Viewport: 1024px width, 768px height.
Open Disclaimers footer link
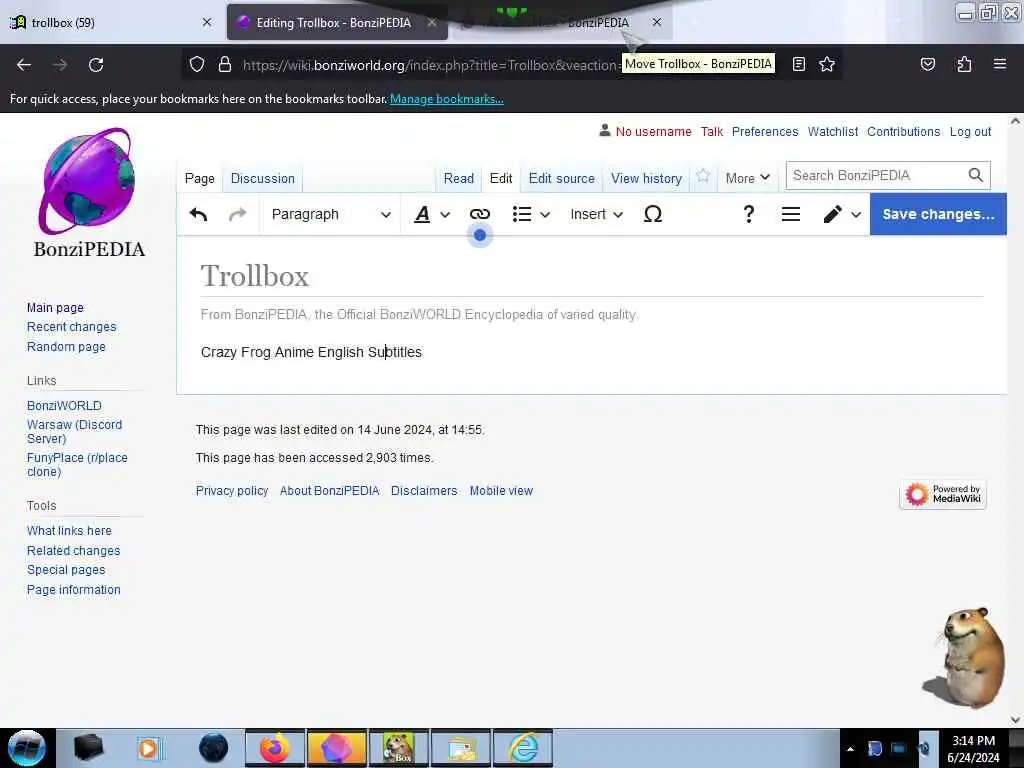(x=424, y=490)
